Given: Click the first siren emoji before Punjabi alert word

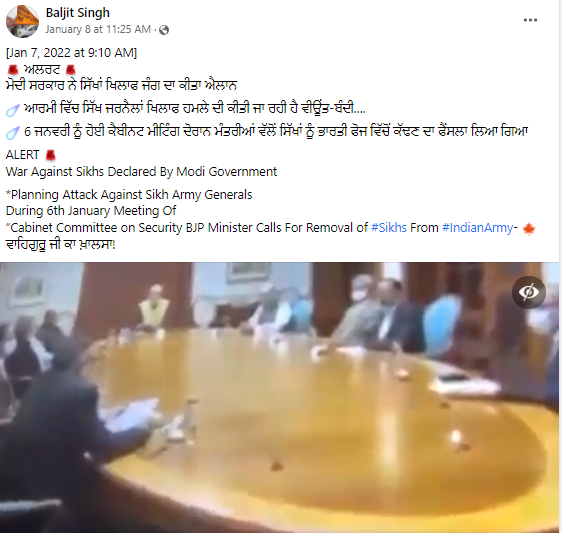Looking at the screenshot, I should point(13,70).
